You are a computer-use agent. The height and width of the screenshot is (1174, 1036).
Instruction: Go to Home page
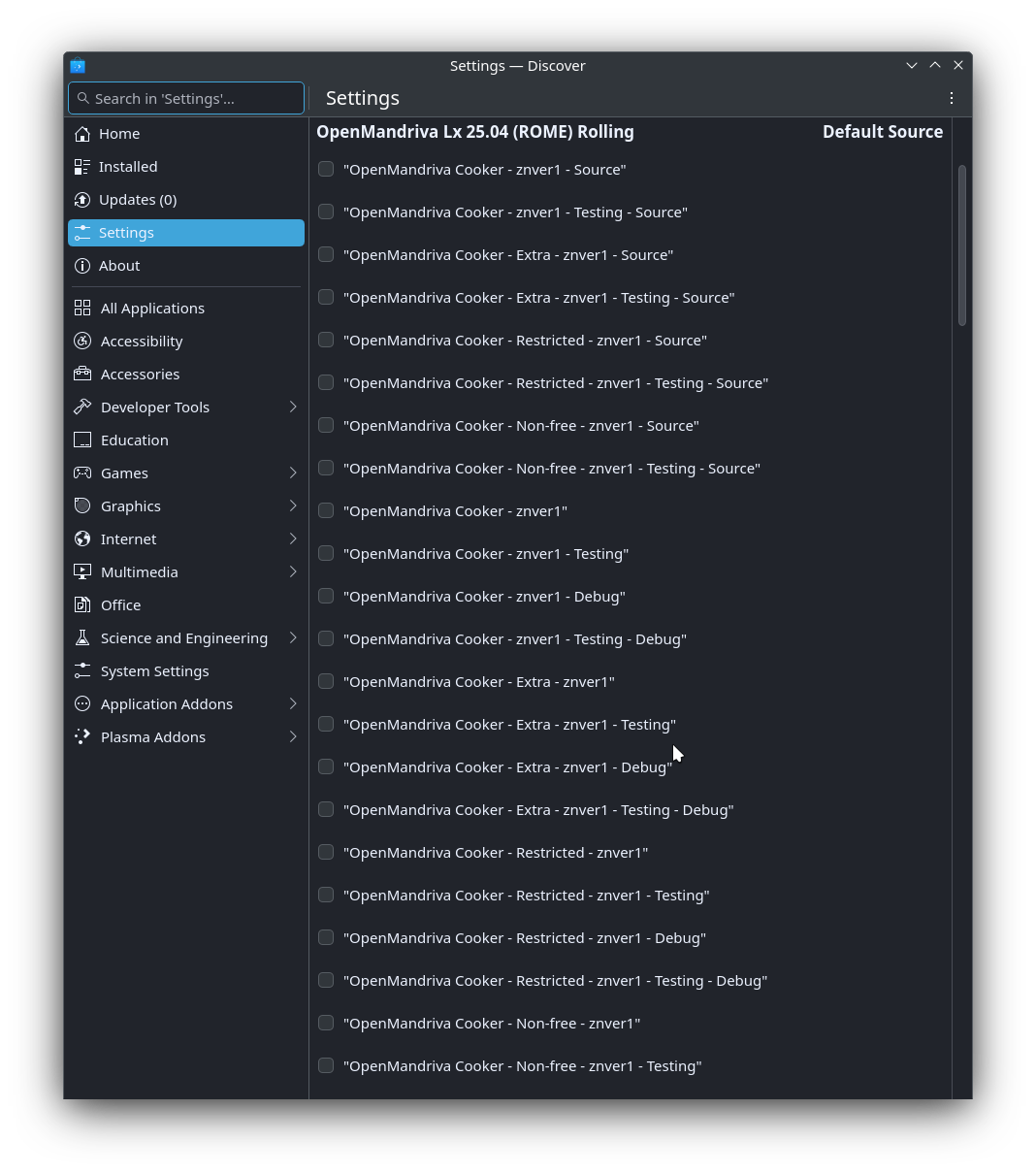[x=186, y=134]
